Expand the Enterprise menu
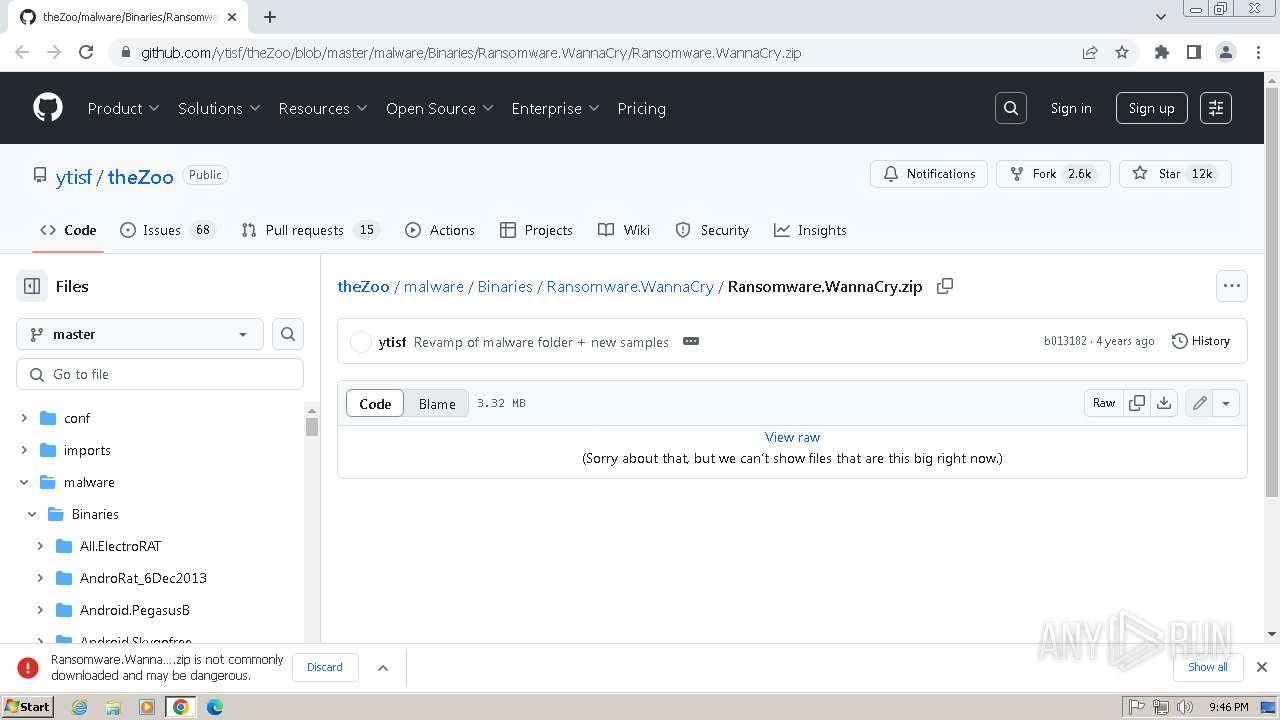The width and height of the screenshot is (1280, 720). (x=555, y=108)
